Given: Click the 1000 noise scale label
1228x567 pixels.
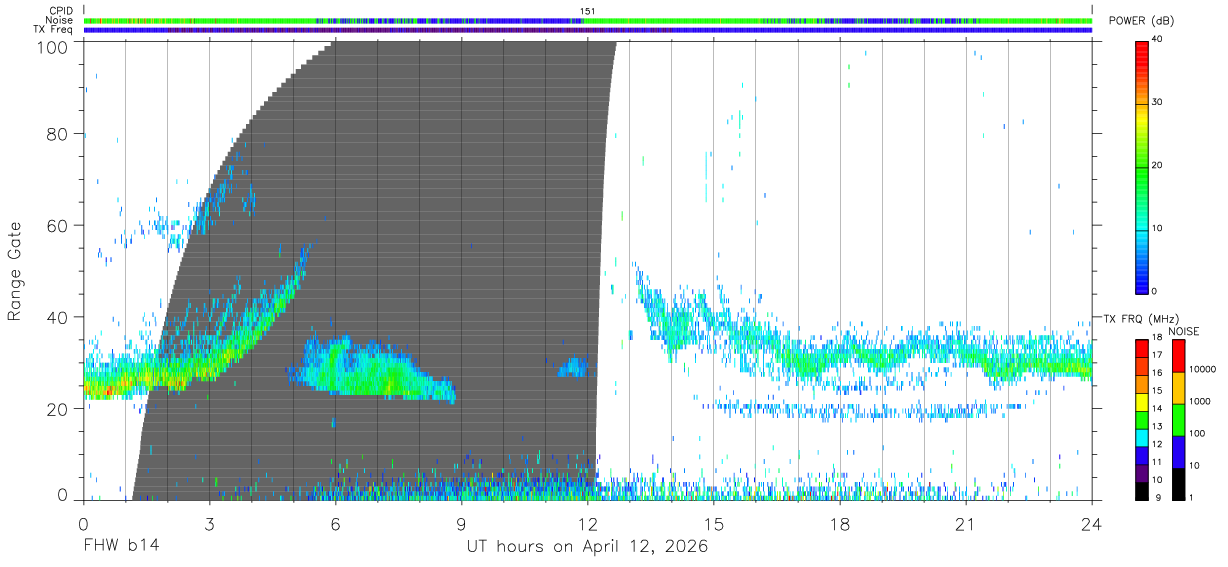Looking at the screenshot, I should tap(1199, 401).
